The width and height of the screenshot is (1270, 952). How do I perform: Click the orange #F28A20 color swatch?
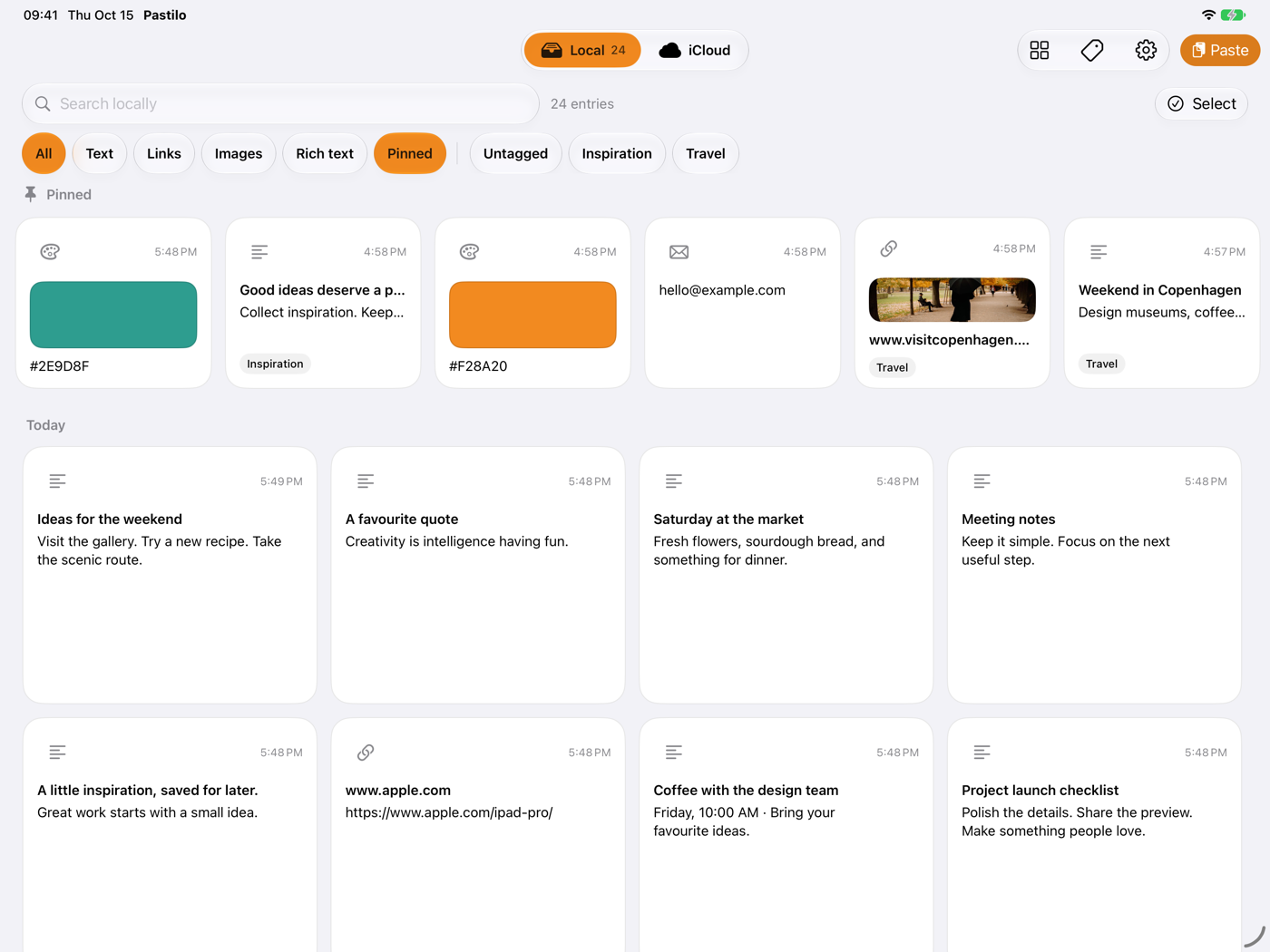click(532, 315)
